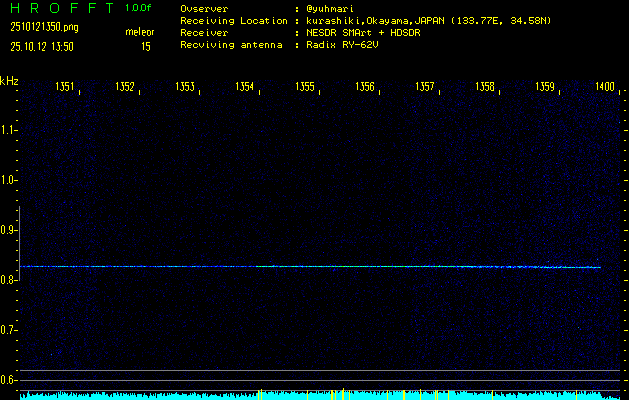Select the 1.1 frequency axis label
The width and height of the screenshot is (629, 400).
9,130
